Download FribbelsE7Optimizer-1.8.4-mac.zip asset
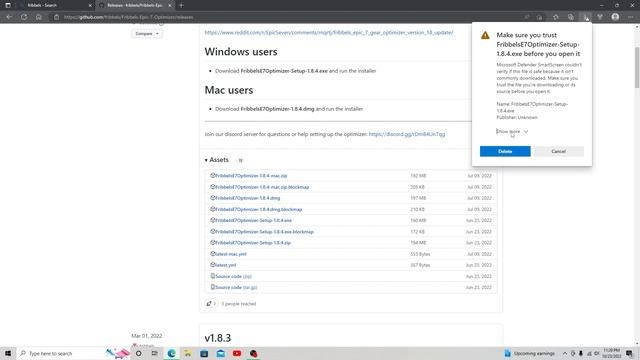 point(251,176)
